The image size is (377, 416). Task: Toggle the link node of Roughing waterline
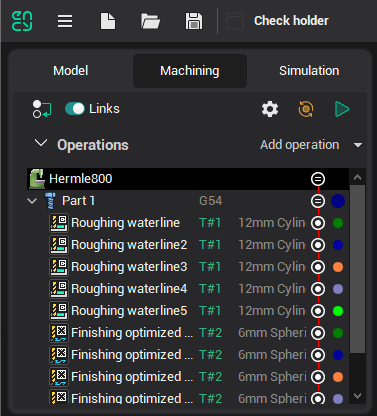pos(318,223)
